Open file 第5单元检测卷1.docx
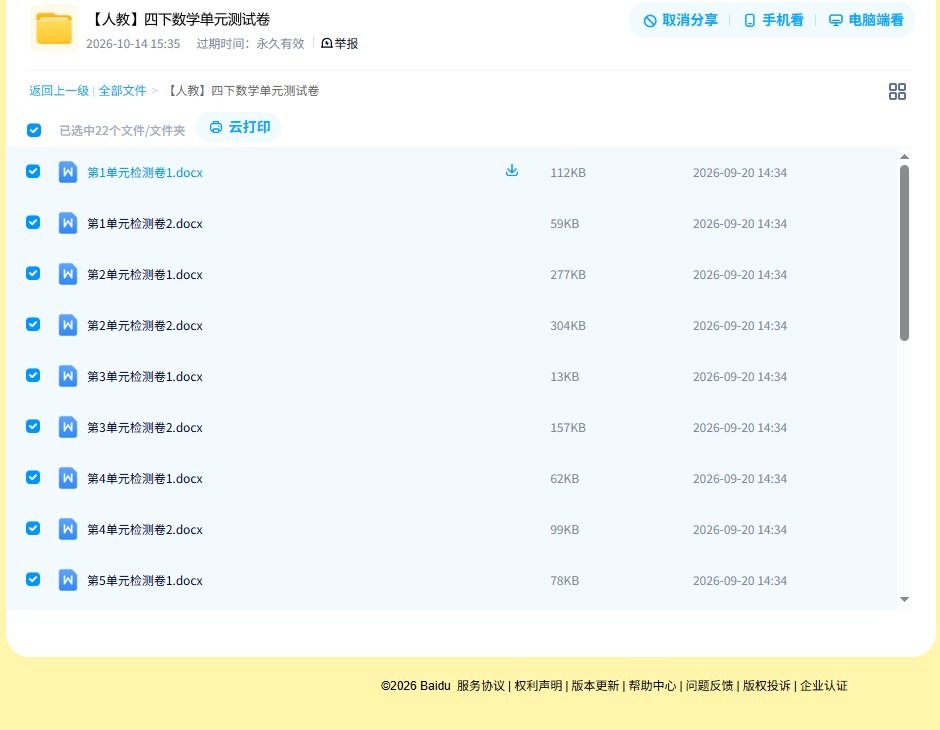The height and width of the screenshot is (730, 940). pyautogui.click(x=145, y=580)
